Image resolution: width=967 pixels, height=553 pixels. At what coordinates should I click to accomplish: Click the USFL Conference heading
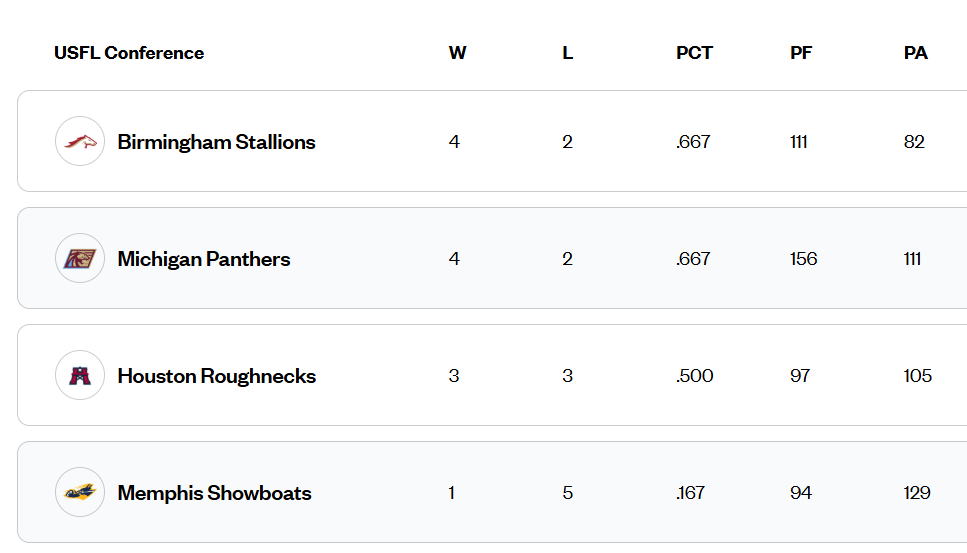click(x=129, y=53)
